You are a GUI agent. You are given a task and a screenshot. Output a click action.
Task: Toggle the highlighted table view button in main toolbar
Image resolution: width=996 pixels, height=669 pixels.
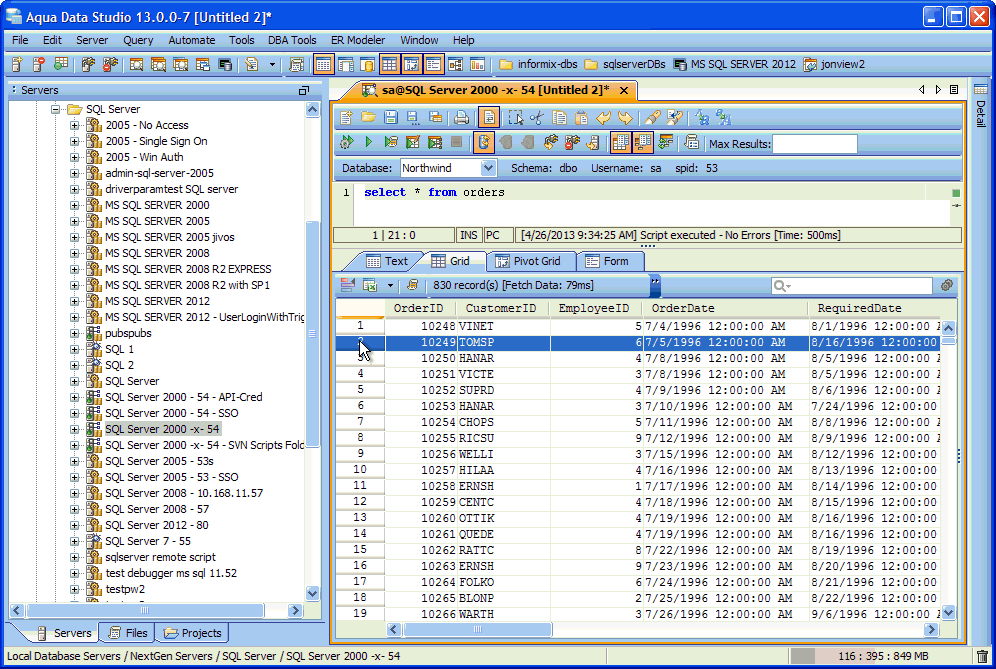click(x=323, y=64)
